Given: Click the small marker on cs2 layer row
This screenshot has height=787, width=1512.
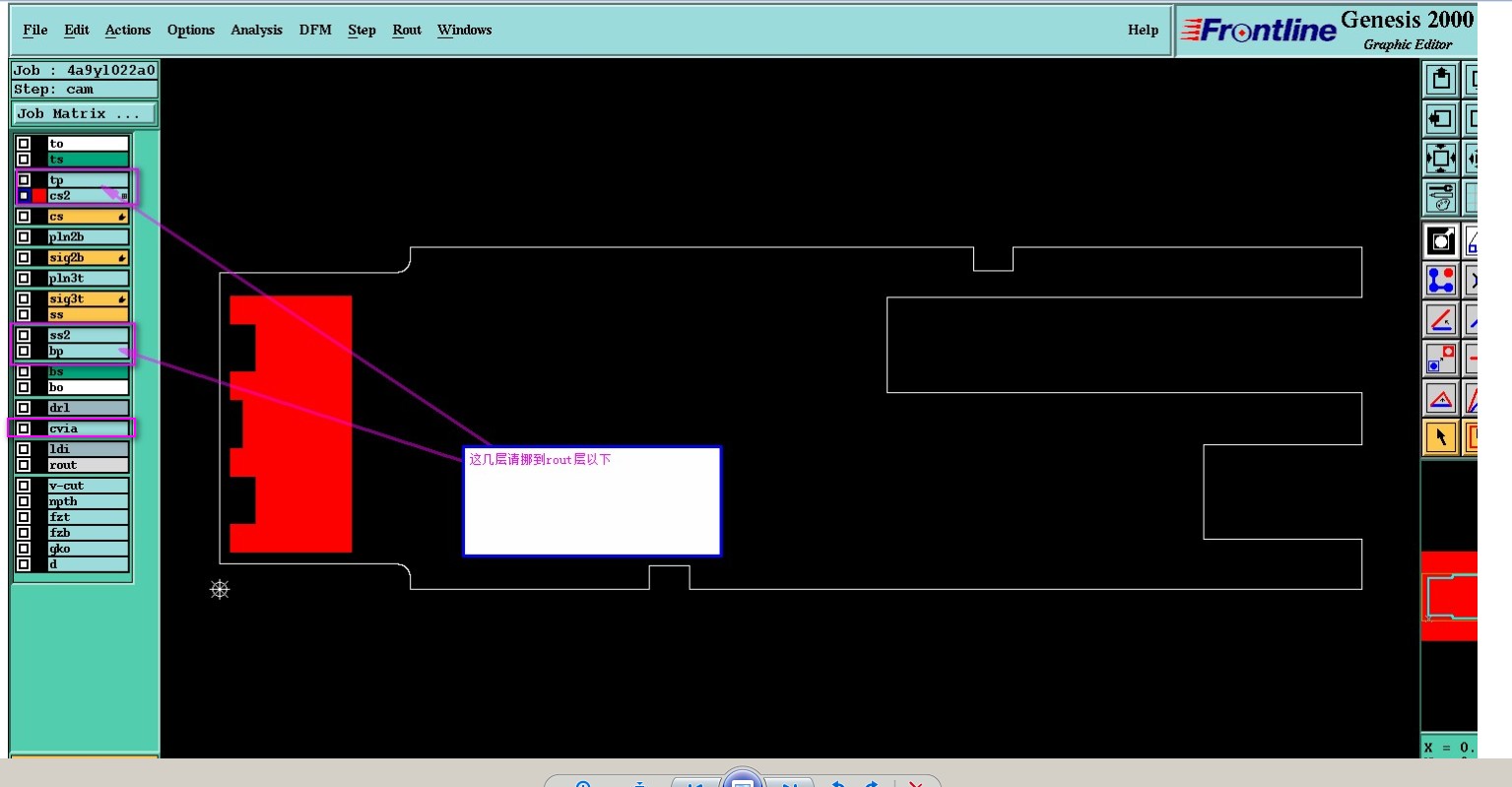Looking at the screenshot, I should 124,196.
